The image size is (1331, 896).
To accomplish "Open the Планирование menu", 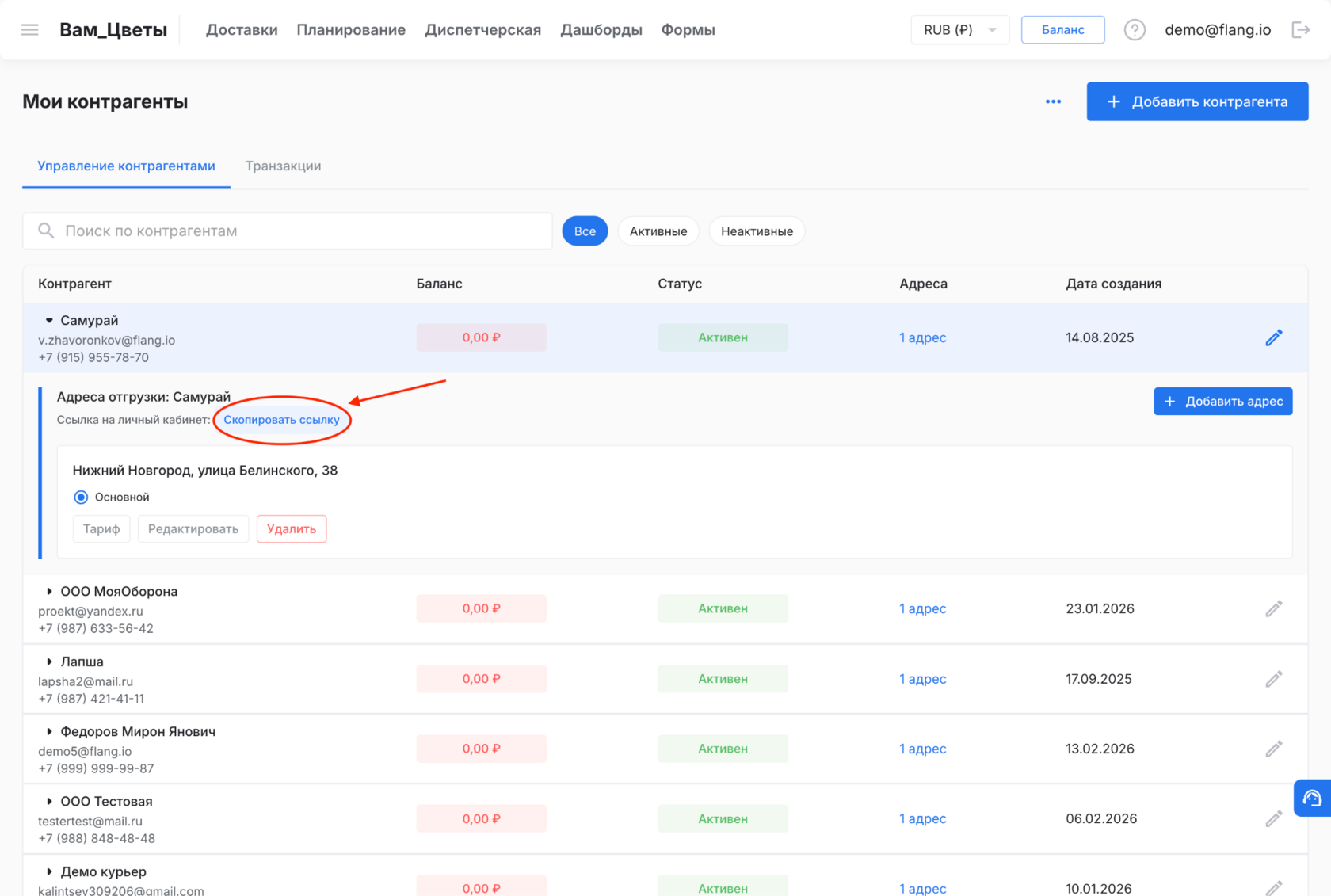I will [x=351, y=30].
